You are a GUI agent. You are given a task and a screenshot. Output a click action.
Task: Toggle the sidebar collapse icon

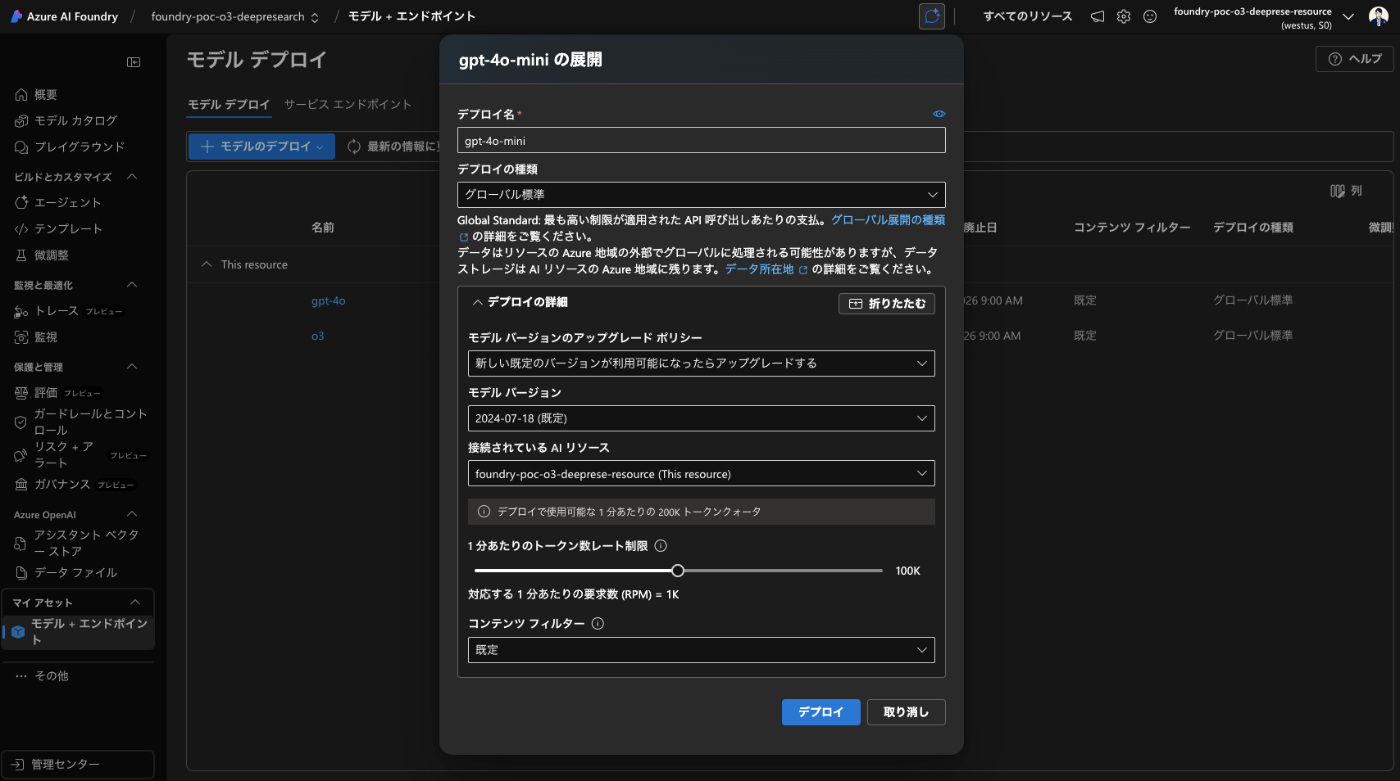point(133,62)
